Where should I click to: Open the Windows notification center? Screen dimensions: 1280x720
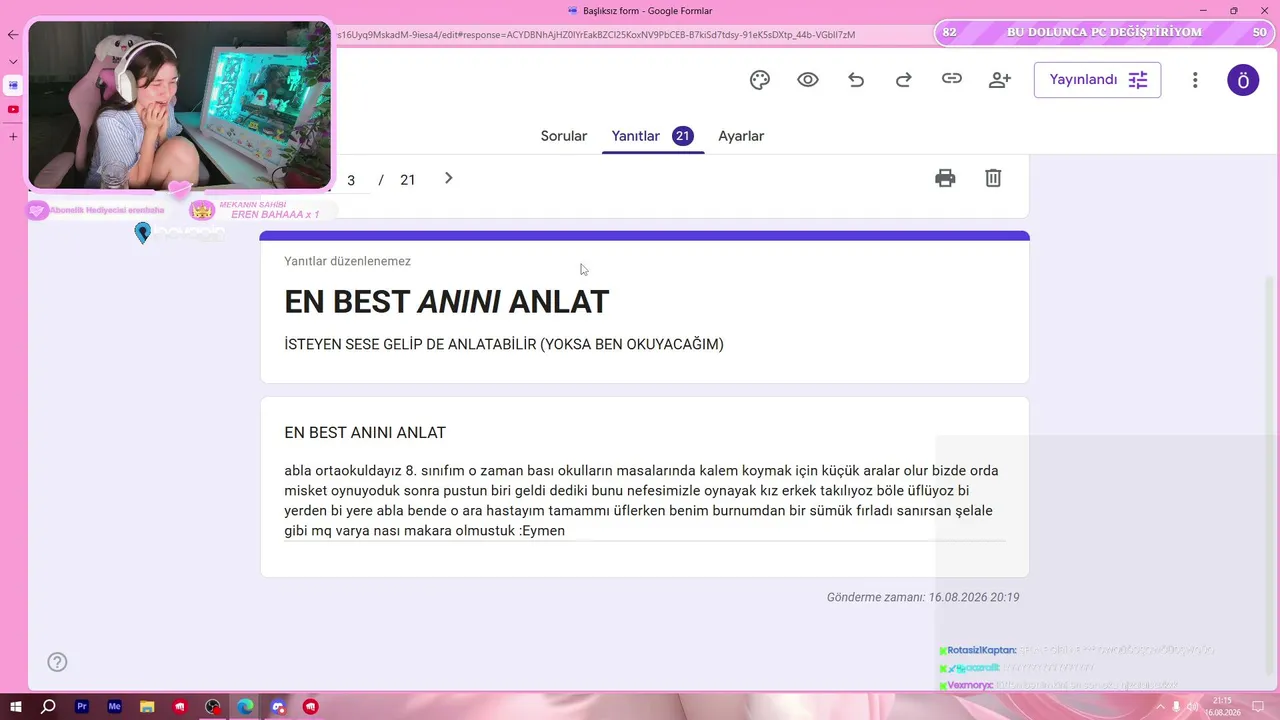(x=1258, y=707)
